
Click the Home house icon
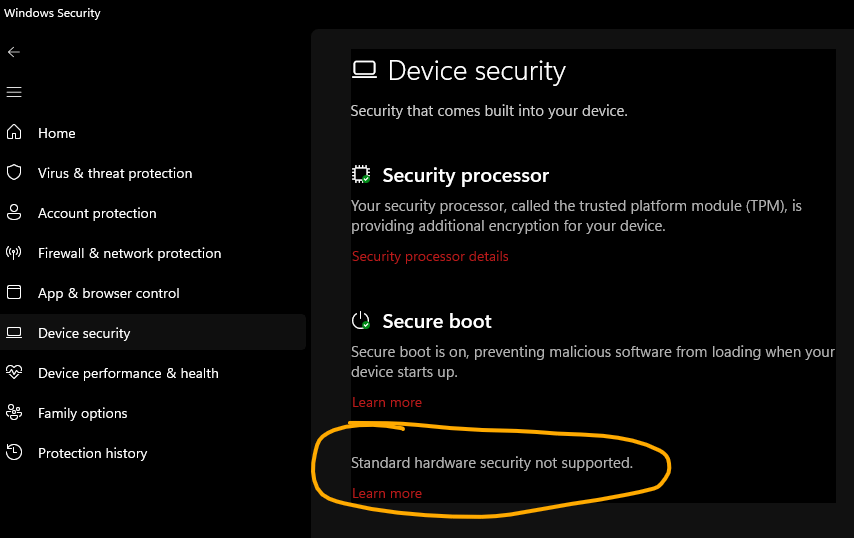coord(14,132)
